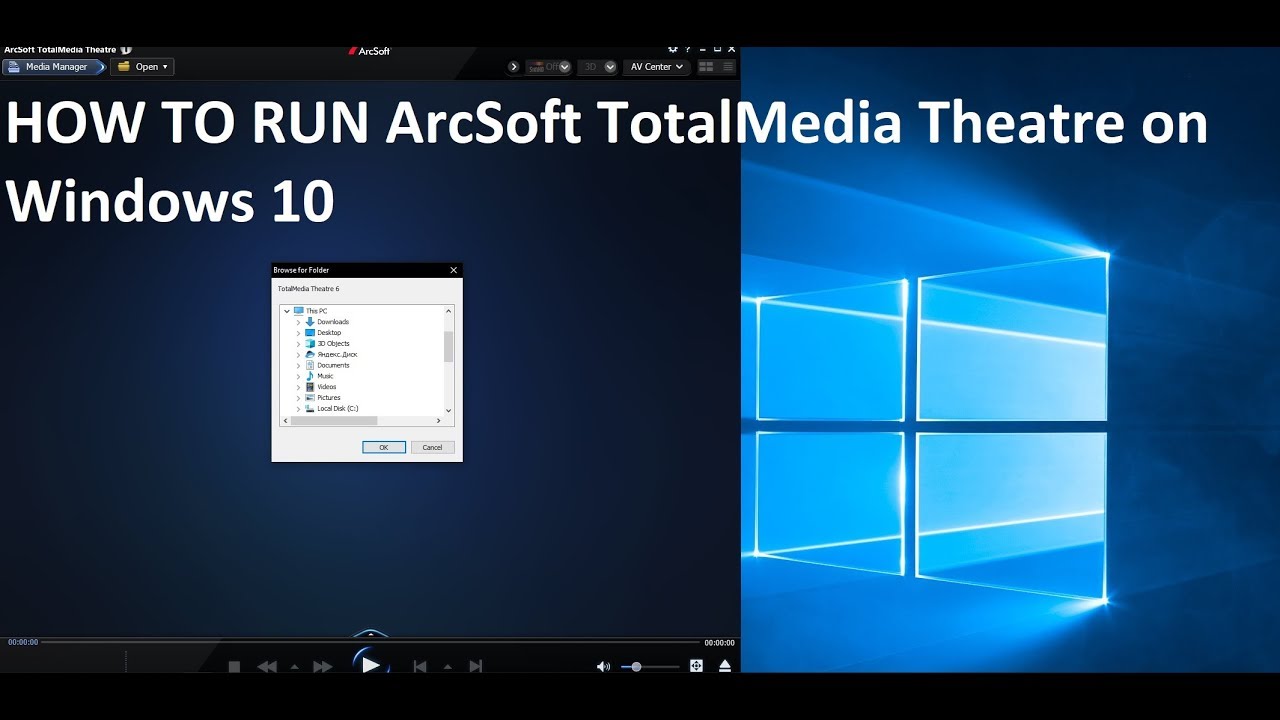Expand the Downloads folder node

(298, 322)
